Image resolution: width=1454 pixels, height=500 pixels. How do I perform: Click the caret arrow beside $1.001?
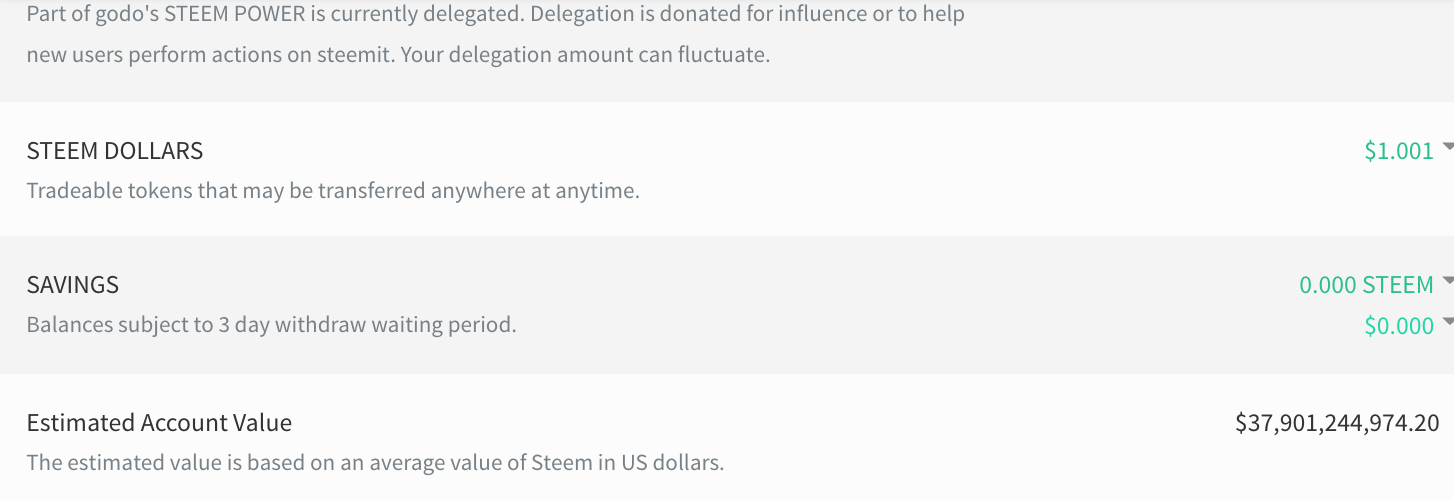[x=1447, y=147]
